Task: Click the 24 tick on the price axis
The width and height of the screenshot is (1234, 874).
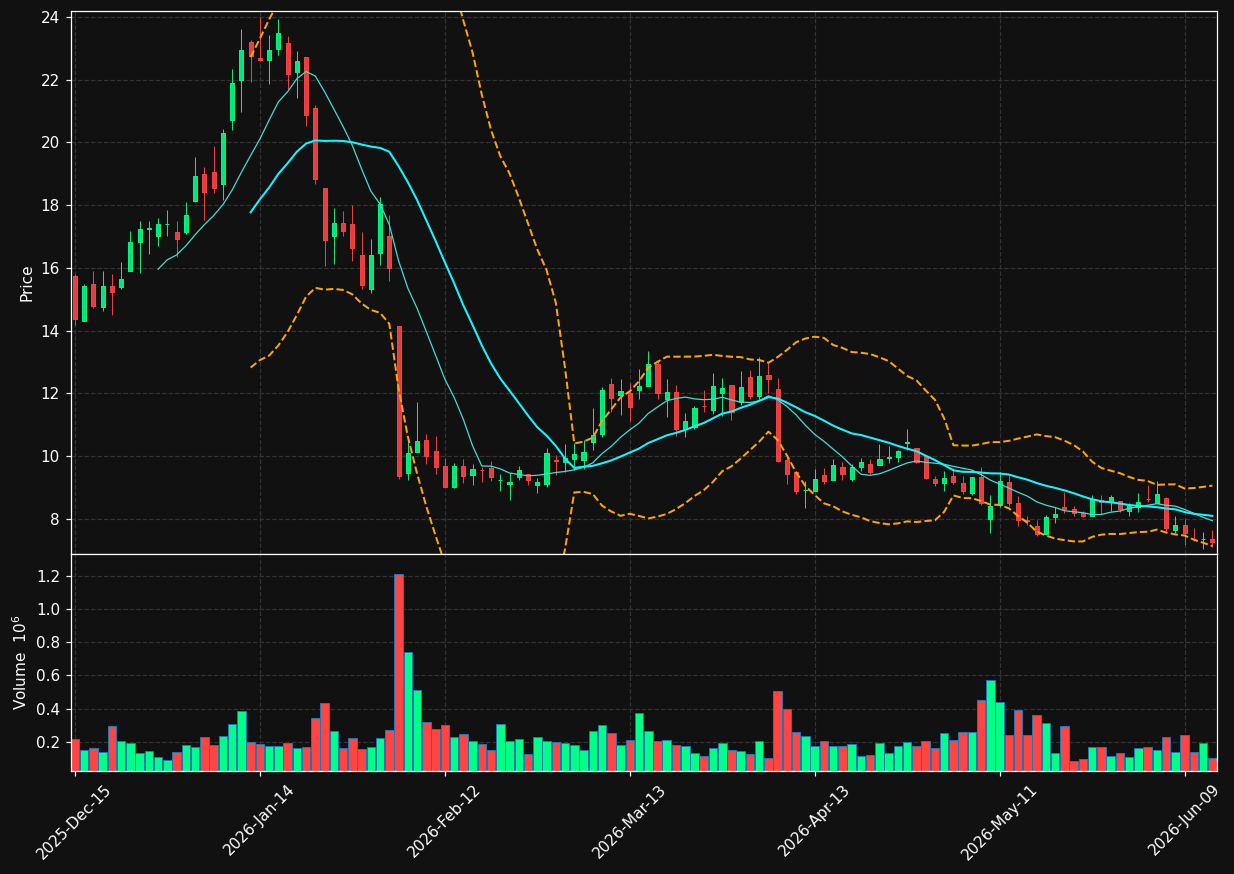Action: click(x=51, y=17)
